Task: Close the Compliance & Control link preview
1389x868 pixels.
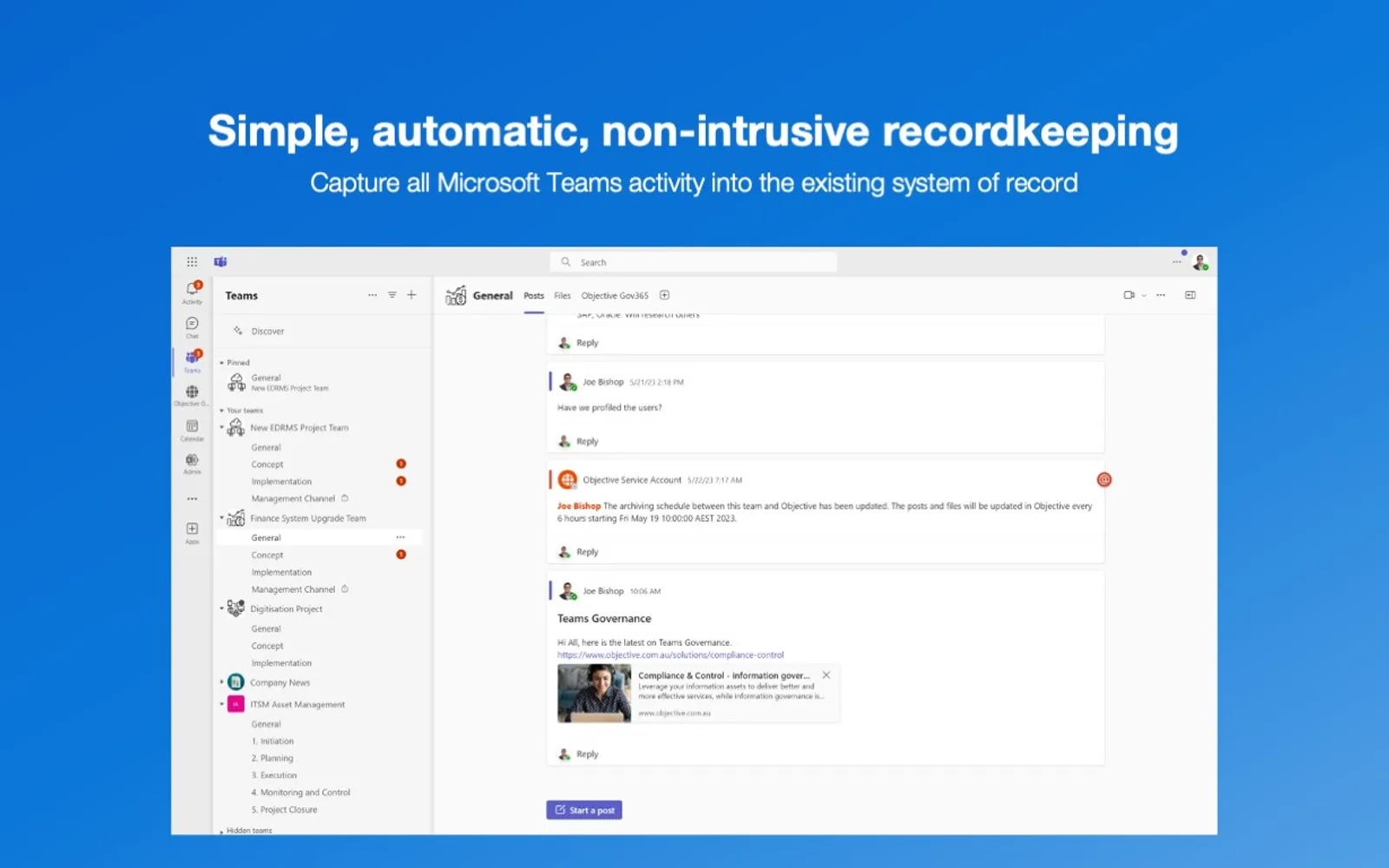Action: 826,675
